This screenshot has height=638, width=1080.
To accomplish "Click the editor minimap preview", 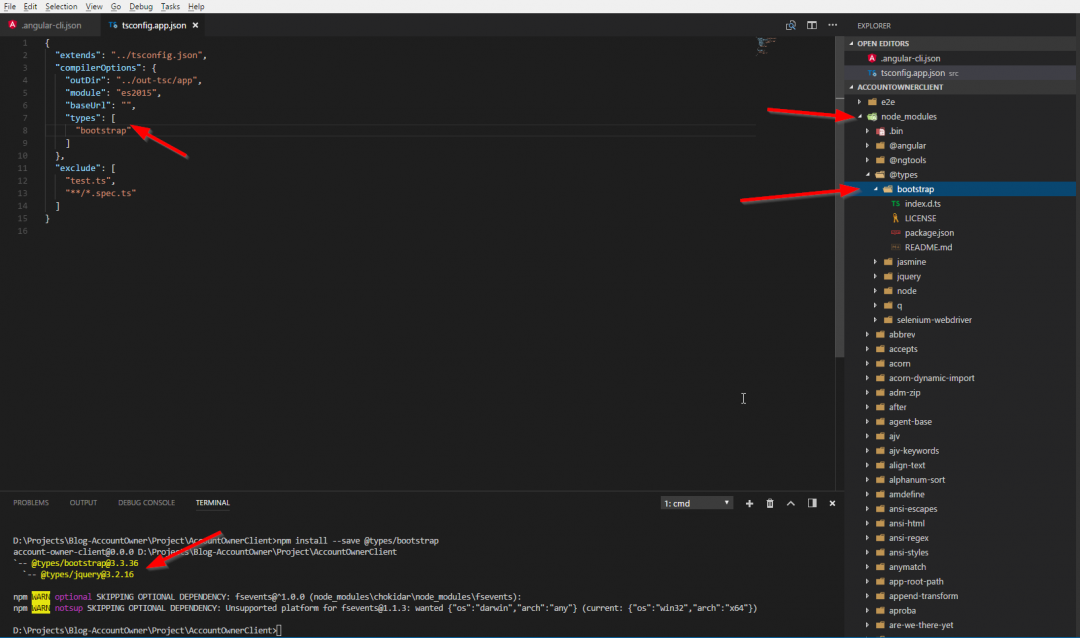I will (x=768, y=44).
